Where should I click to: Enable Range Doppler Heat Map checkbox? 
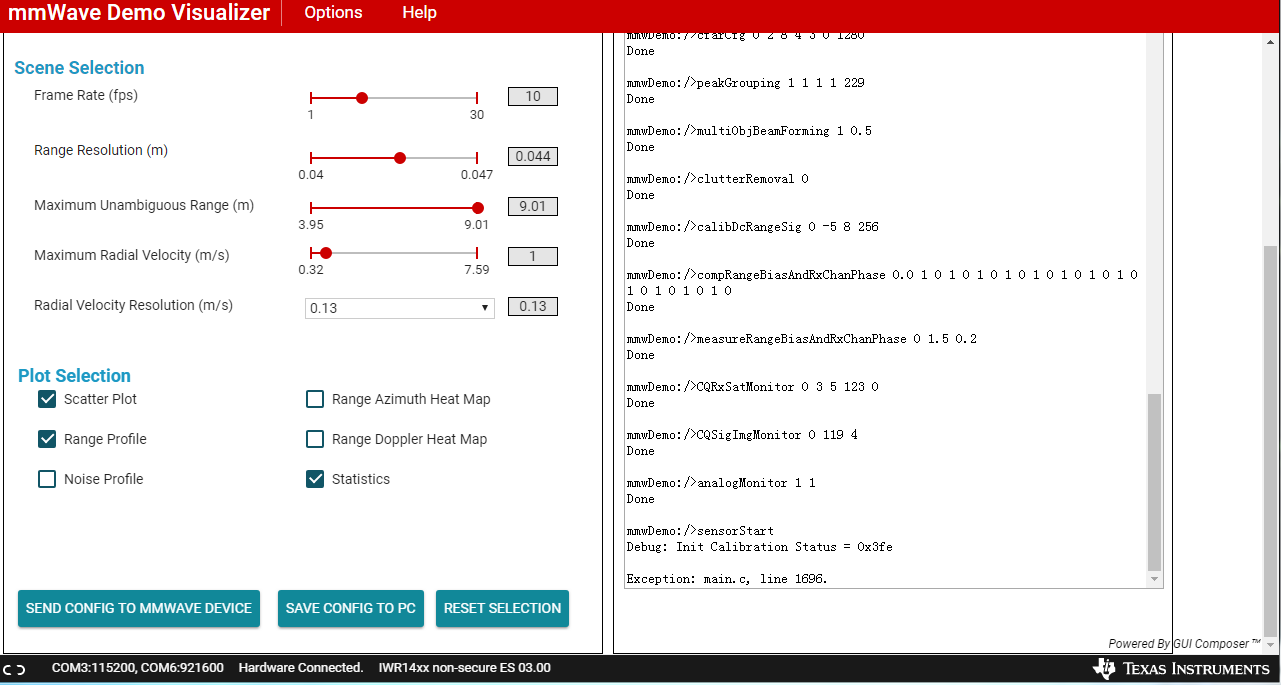pos(315,439)
